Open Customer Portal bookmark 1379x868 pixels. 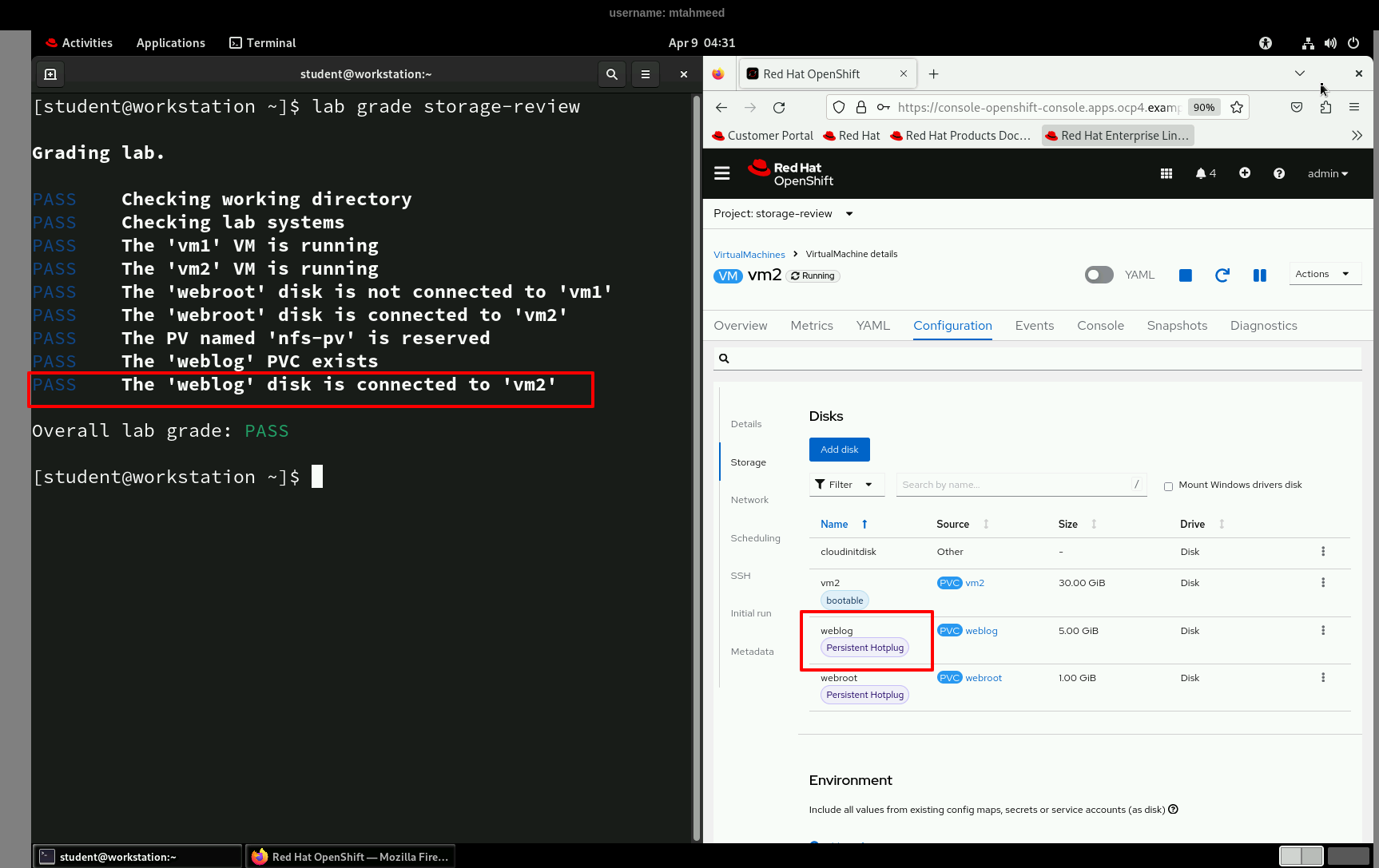pos(763,136)
